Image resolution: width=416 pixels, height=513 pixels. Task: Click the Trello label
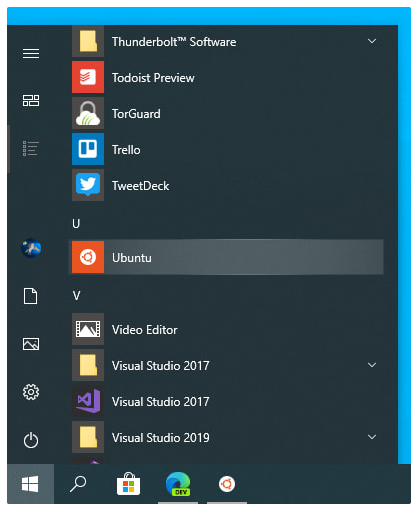[x=126, y=150]
